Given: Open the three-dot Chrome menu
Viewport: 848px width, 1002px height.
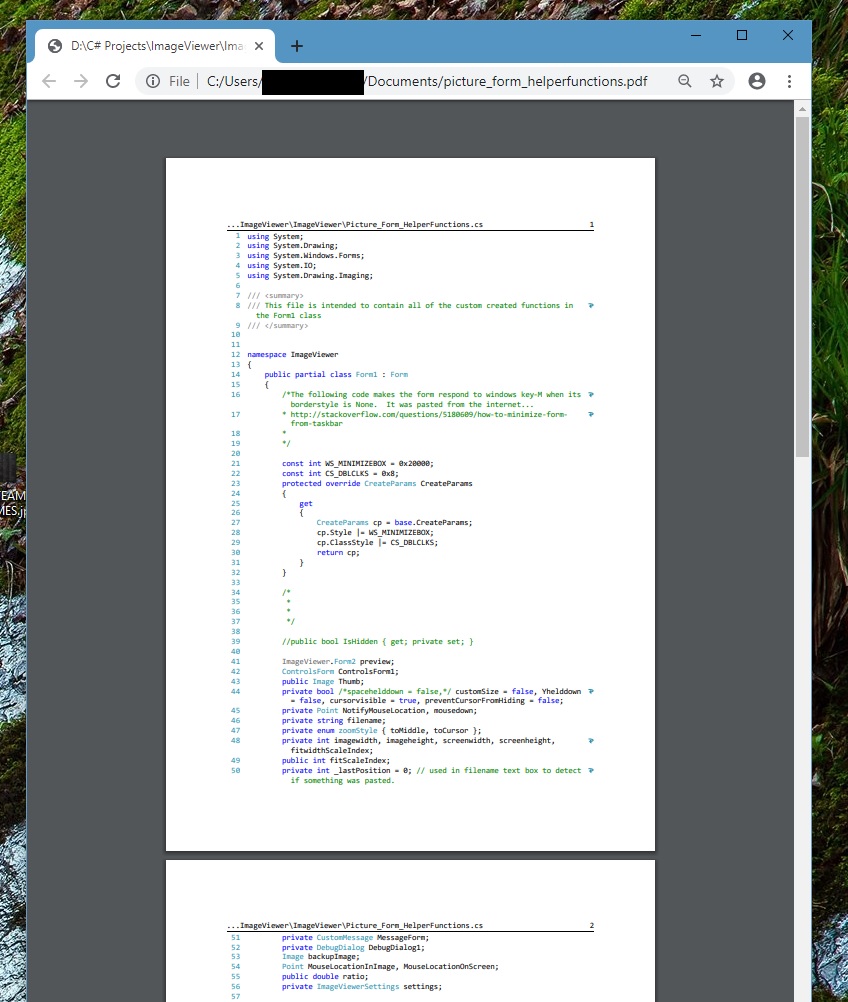Looking at the screenshot, I should [789, 81].
